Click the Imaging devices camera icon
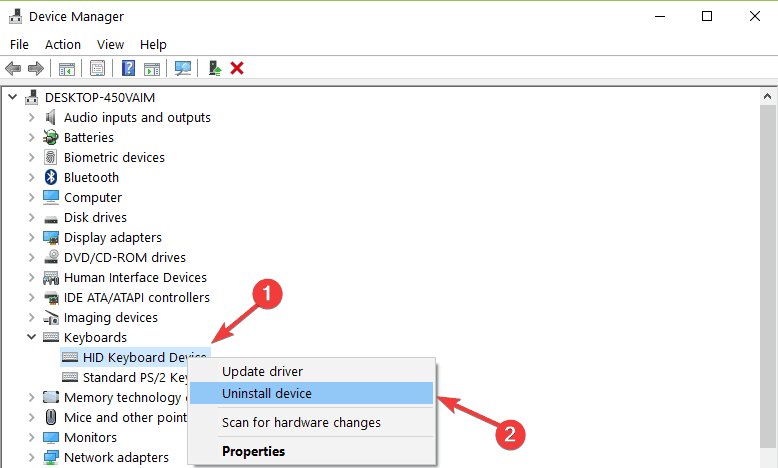This screenshot has height=468, width=778. pyautogui.click(x=51, y=317)
